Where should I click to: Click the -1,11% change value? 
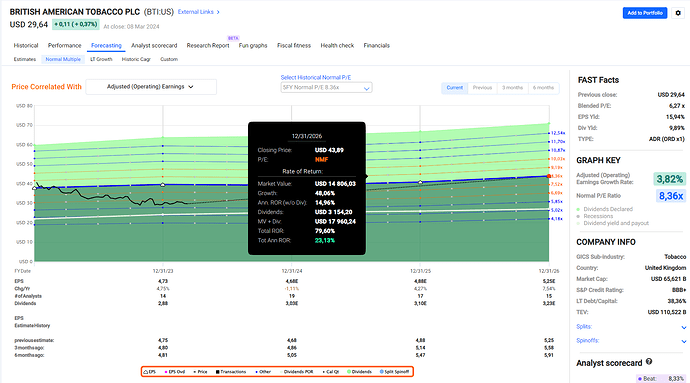point(291,289)
